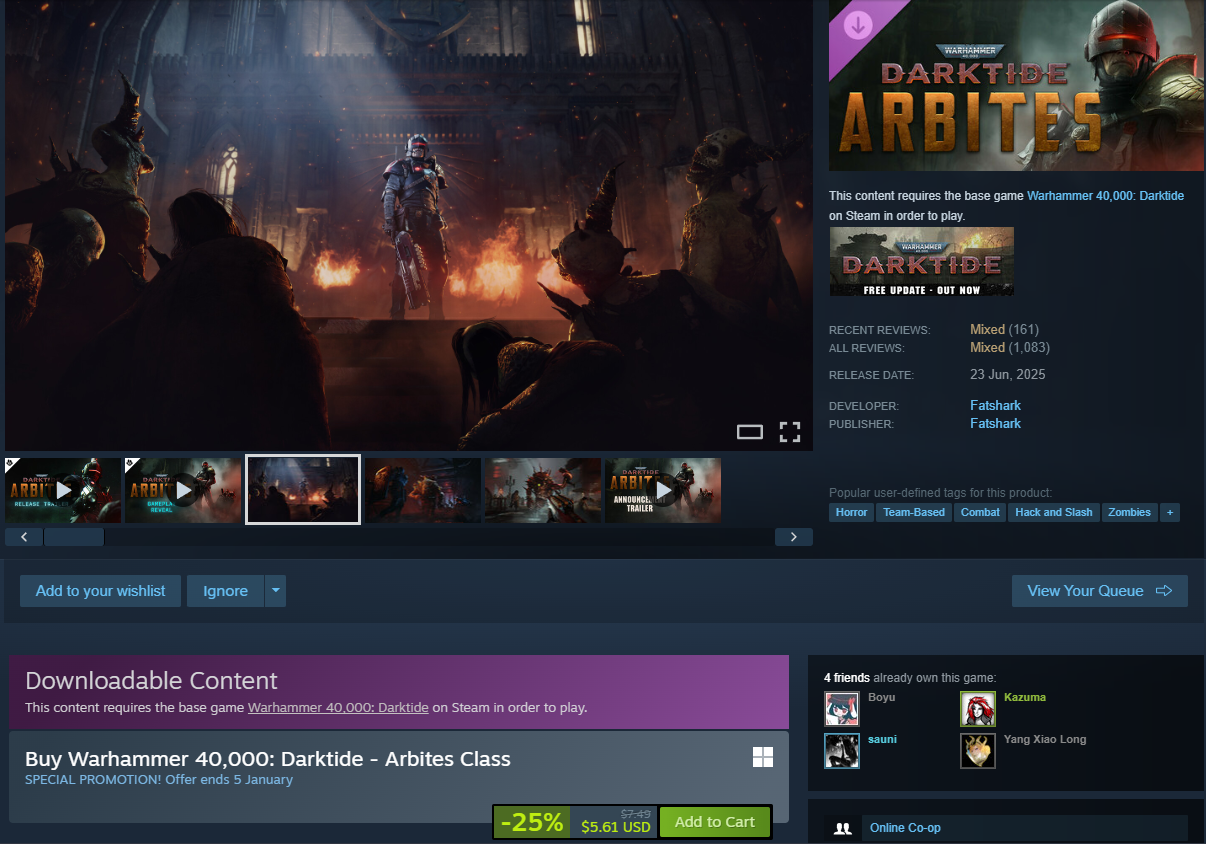Viewport: 1206px width, 844px height.
Task: Click the Special Promotion offer ends text
Action: pos(159,780)
